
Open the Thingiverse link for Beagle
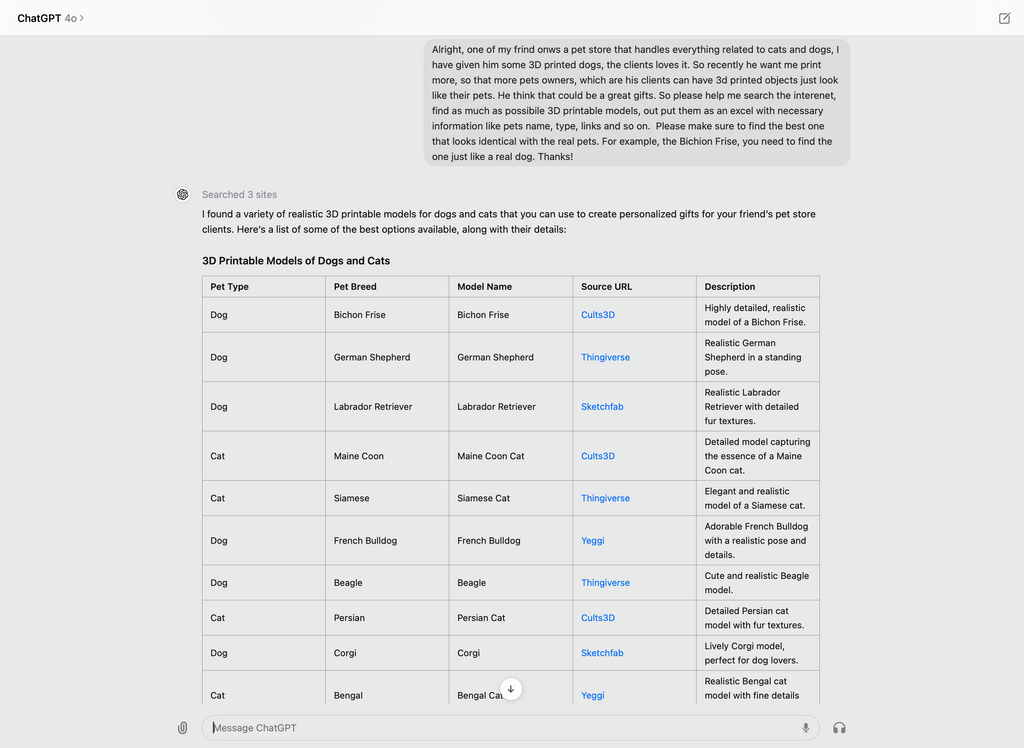click(604, 582)
